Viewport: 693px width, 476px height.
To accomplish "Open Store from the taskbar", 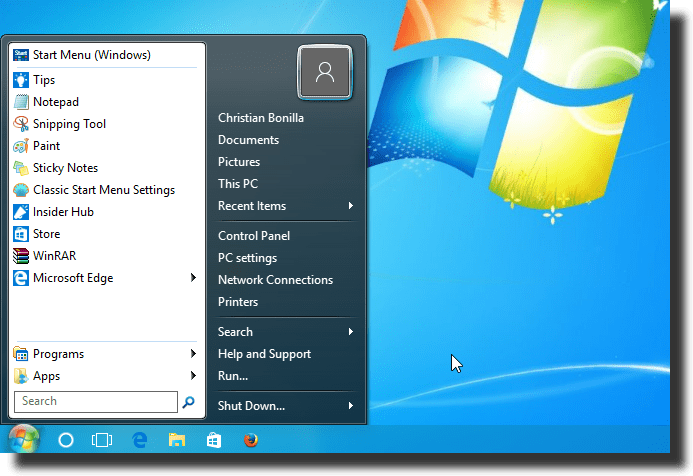I will click(214, 440).
